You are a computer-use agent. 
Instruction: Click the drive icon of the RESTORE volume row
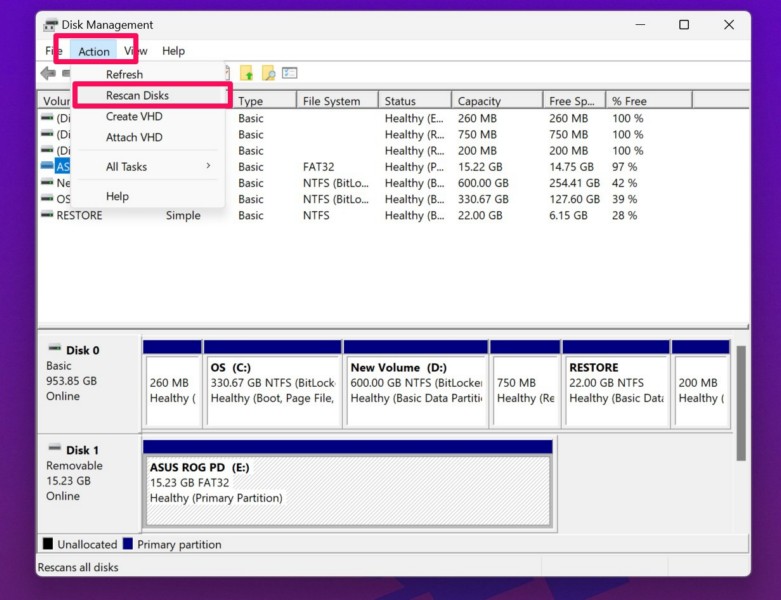[x=47, y=215]
